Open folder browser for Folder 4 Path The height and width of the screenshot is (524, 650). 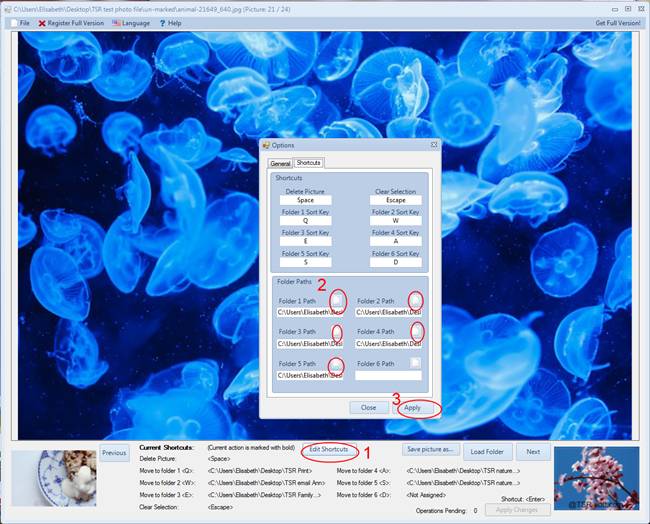416,331
